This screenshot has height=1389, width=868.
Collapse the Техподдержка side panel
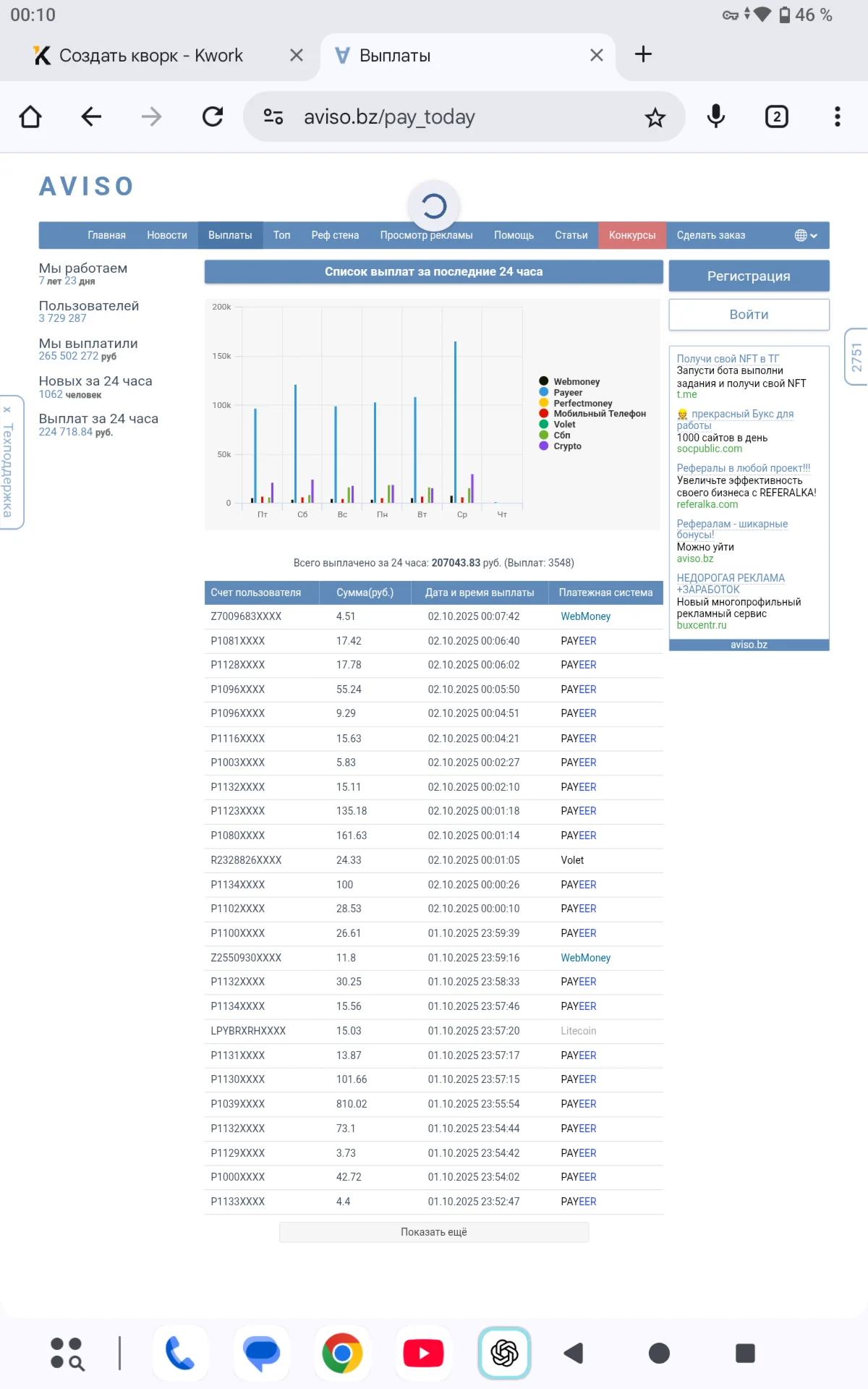tap(7, 410)
